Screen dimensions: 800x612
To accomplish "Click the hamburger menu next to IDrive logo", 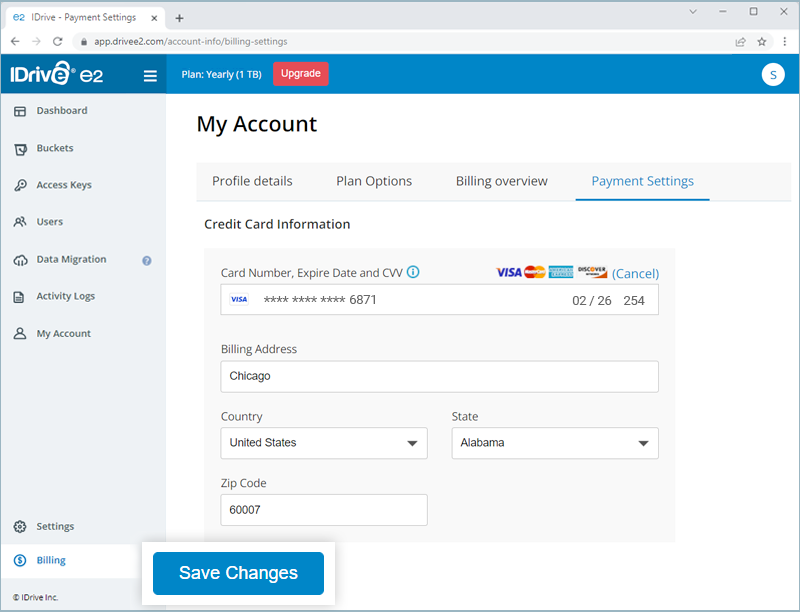I will coord(150,74).
